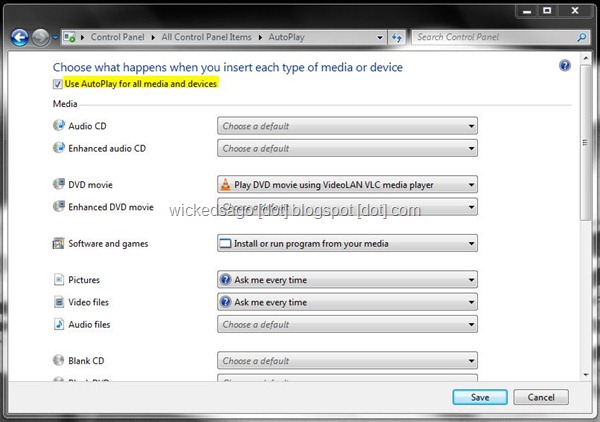Click the Audio CD disc icon
This screenshot has width=600, height=422.
click(59, 125)
